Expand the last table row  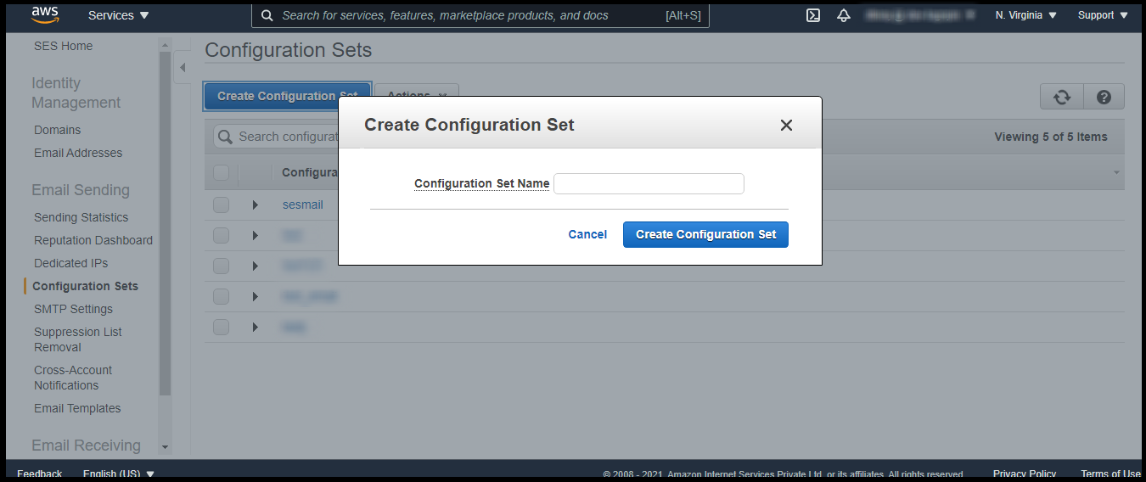(x=255, y=327)
